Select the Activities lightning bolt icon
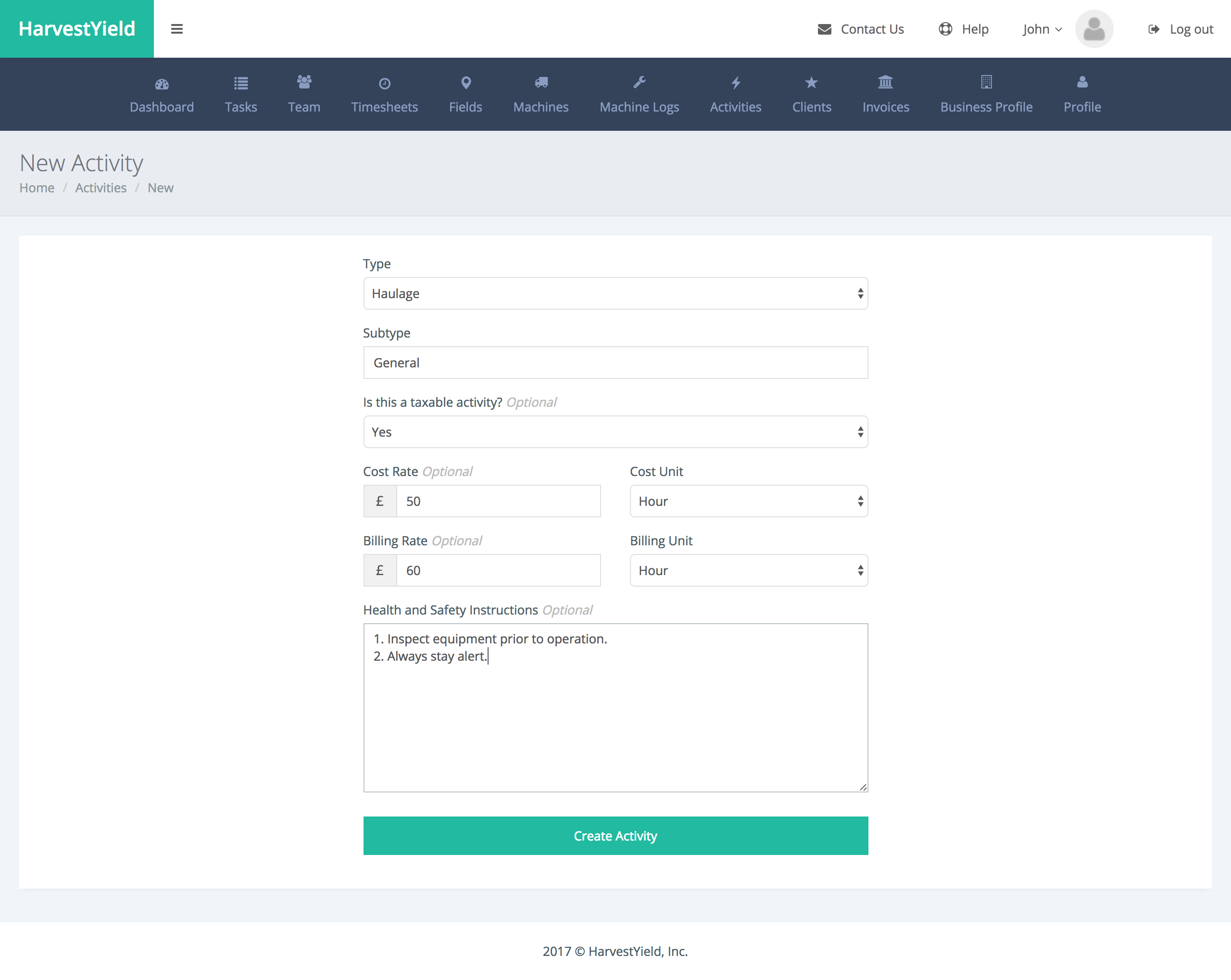The height and width of the screenshot is (980, 1231). (x=735, y=83)
